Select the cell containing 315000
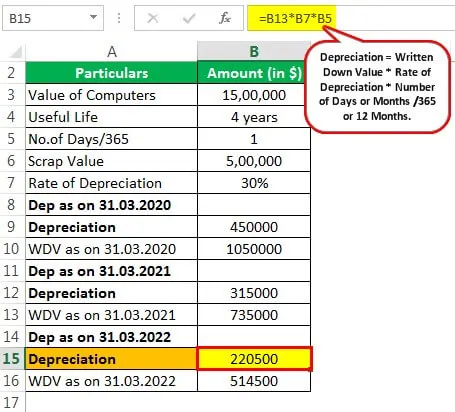The image size is (455, 412). point(254,293)
